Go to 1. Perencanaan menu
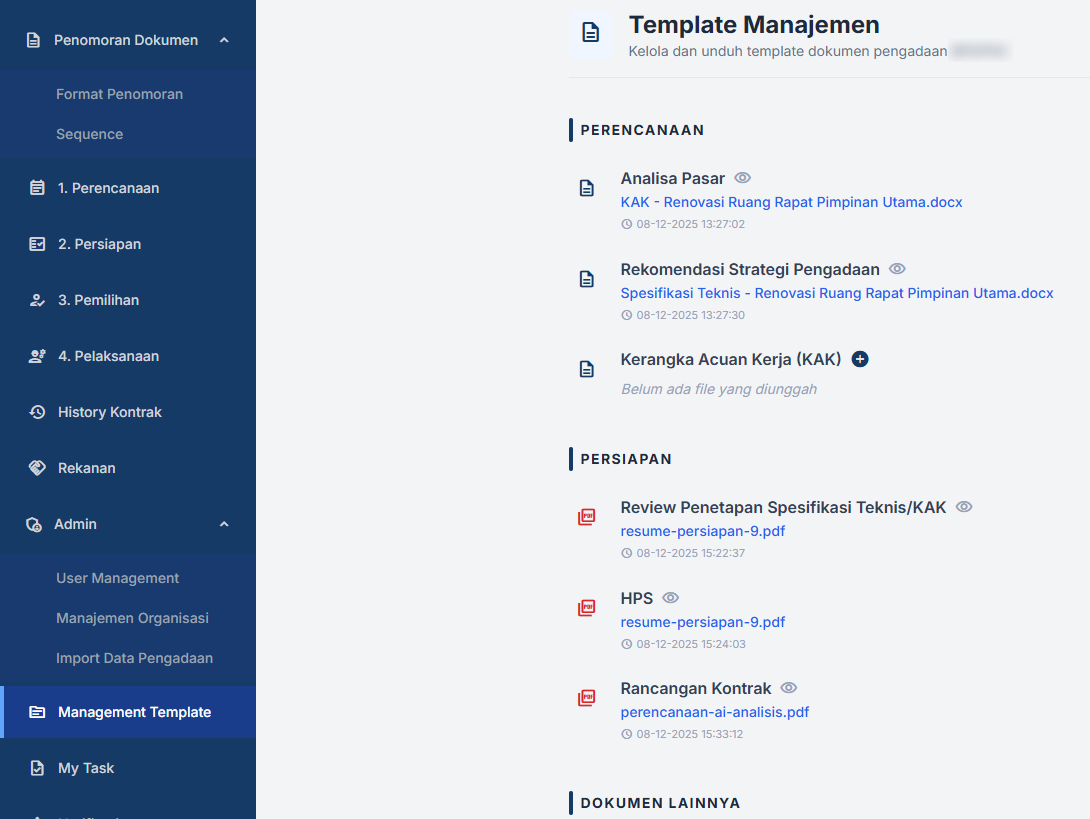The width and height of the screenshot is (1090, 819). pos(108,188)
